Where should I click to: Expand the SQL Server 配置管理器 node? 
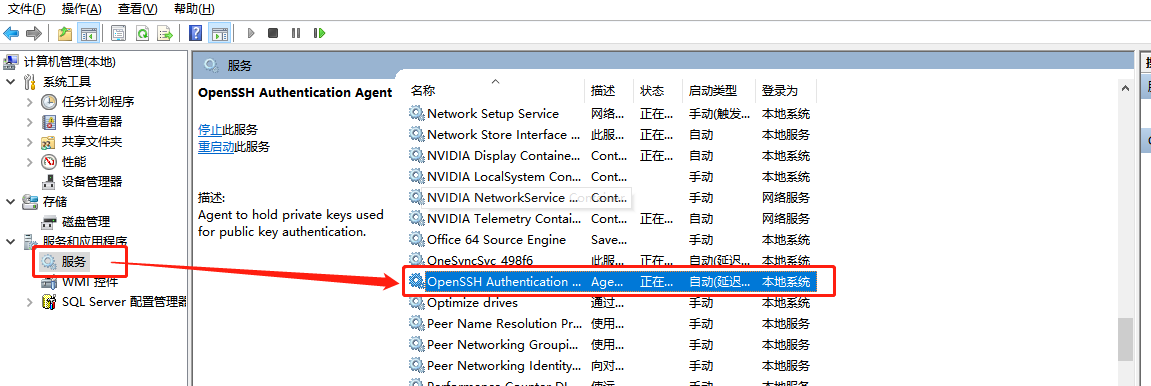coord(29,302)
